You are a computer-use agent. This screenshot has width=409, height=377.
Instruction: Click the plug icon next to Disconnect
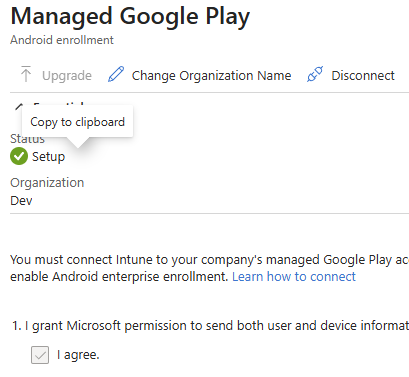(315, 74)
